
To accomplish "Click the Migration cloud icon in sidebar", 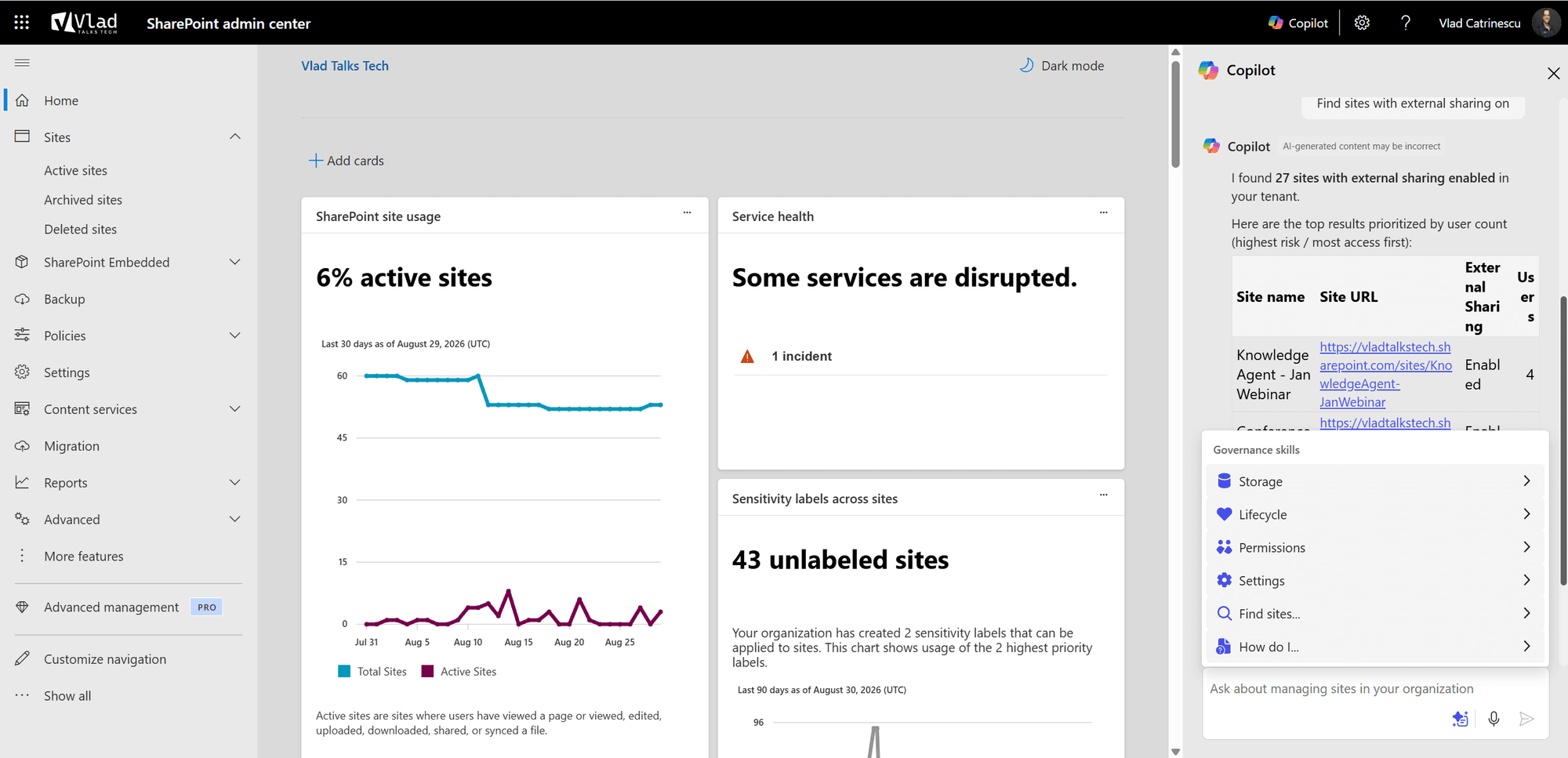I will coord(22,446).
